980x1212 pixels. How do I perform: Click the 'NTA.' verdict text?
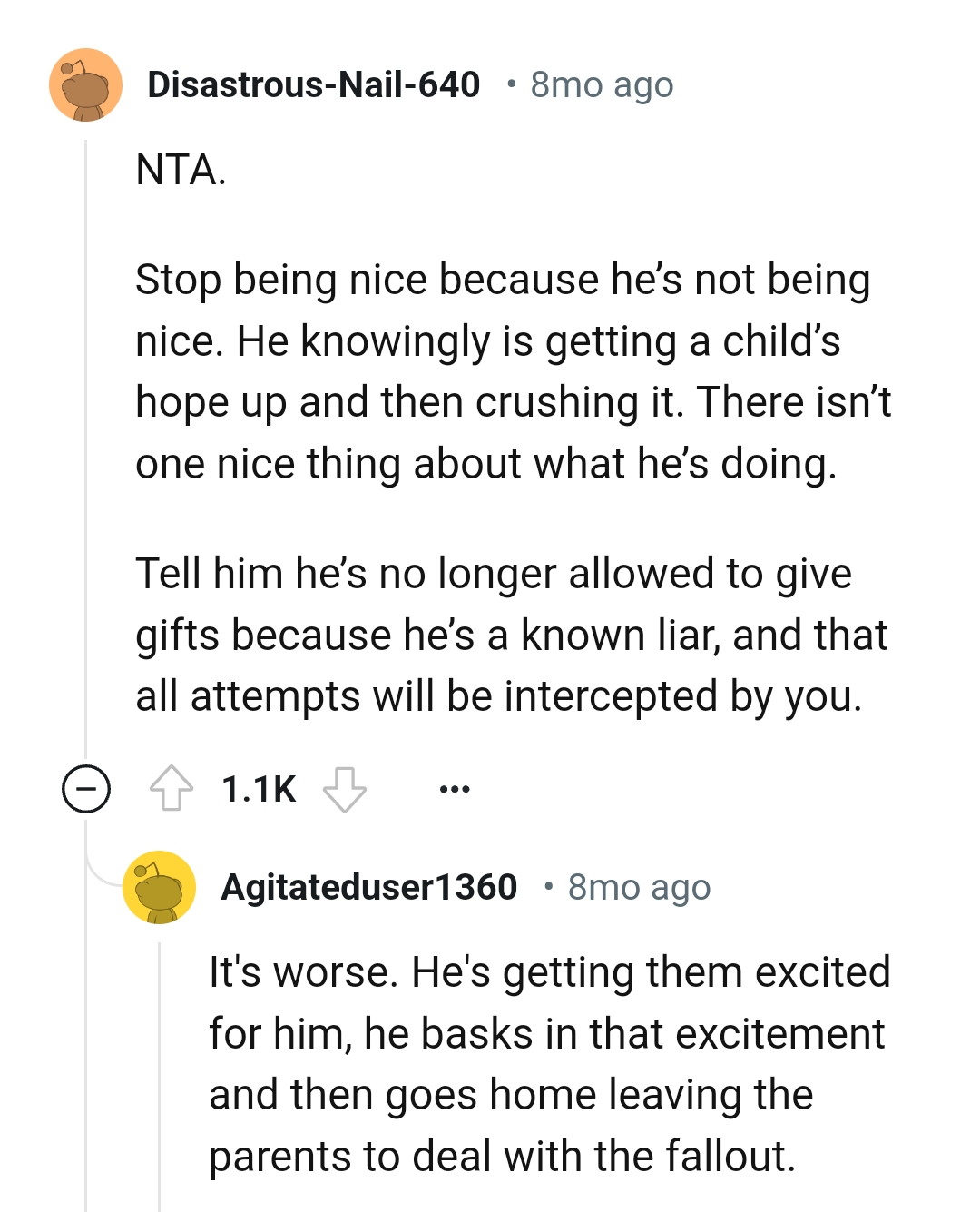point(181,170)
